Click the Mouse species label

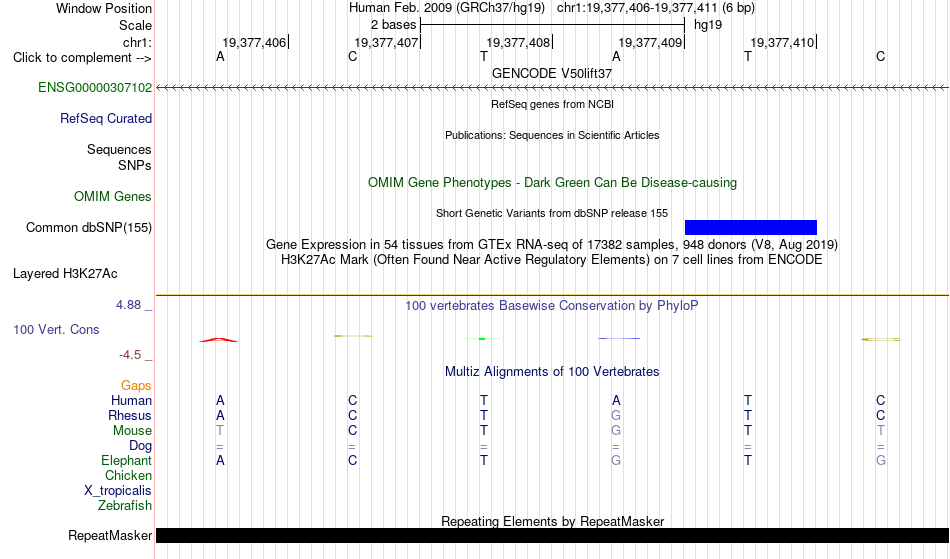click(x=132, y=431)
